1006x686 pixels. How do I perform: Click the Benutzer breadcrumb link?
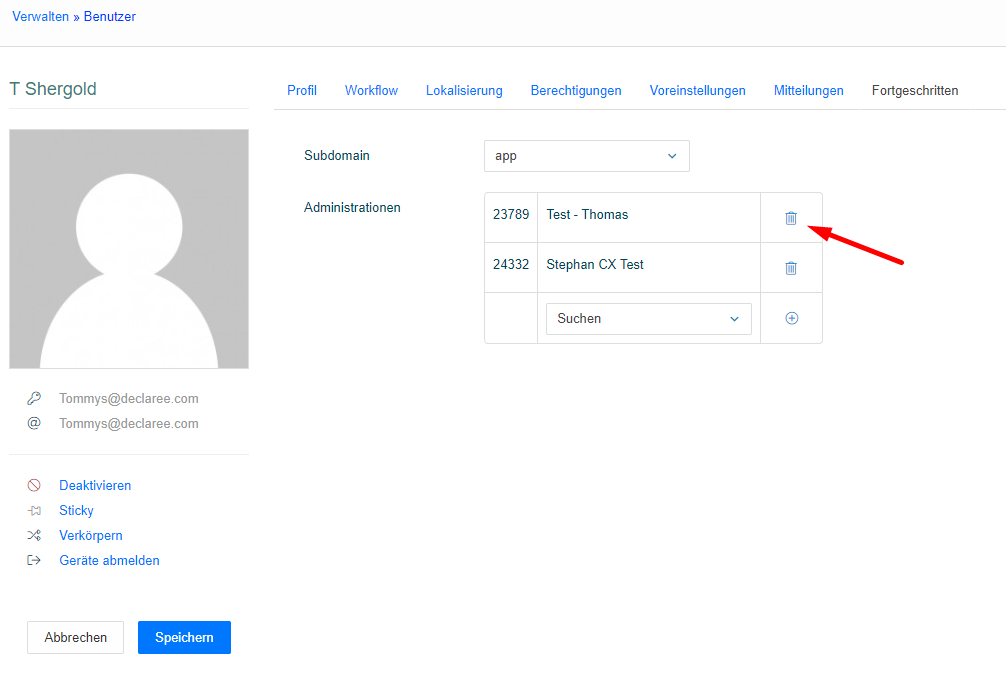110,16
